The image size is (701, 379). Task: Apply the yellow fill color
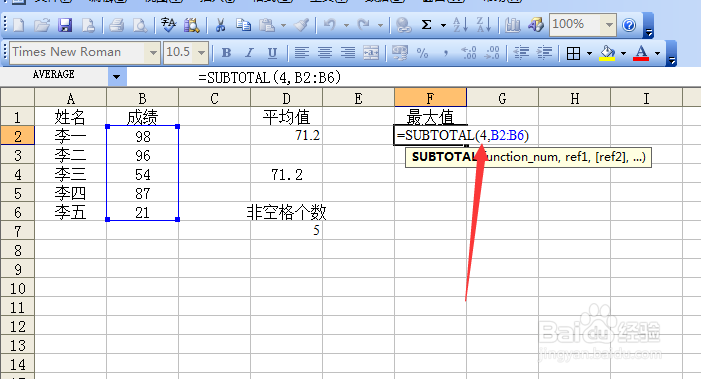click(607, 53)
